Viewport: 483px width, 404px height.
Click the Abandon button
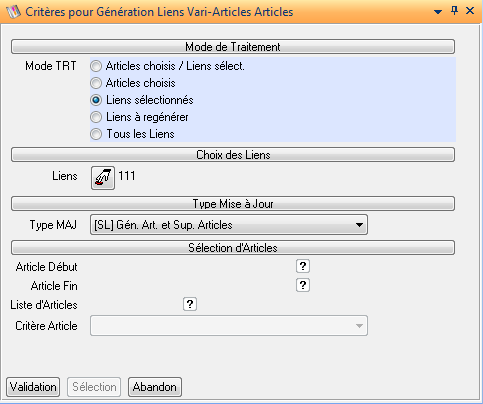pyautogui.click(x=155, y=387)
